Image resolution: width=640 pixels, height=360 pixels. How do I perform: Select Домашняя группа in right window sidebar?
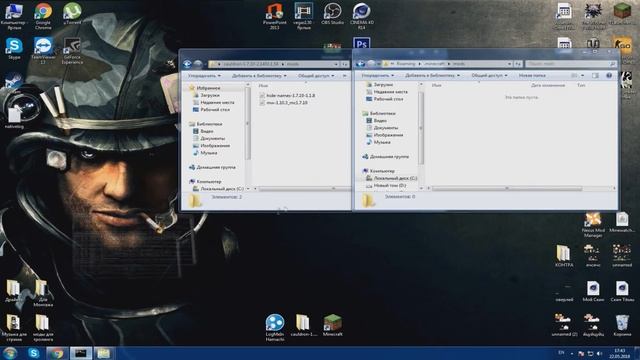tap(389, 156)
